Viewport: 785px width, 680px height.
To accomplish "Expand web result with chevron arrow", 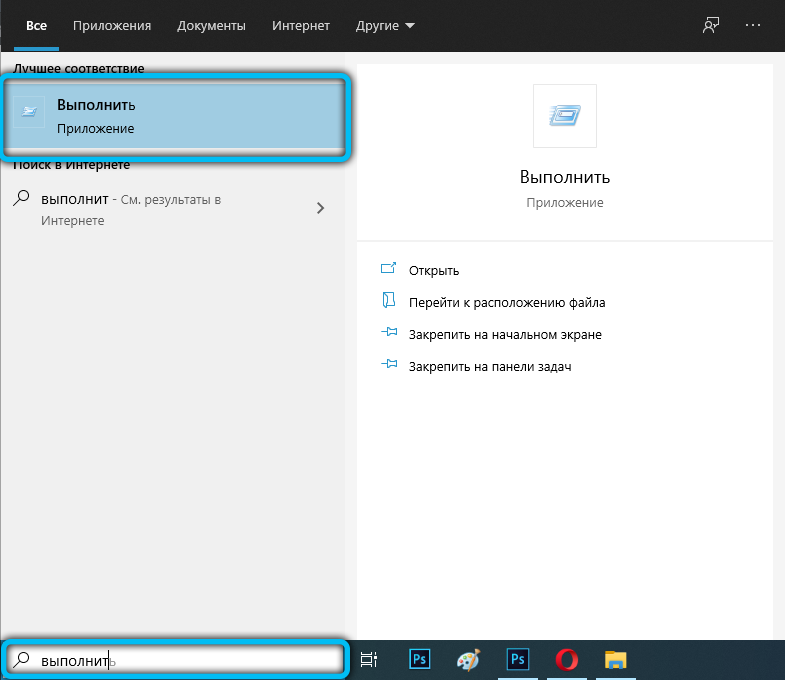I will pos(320,208).
